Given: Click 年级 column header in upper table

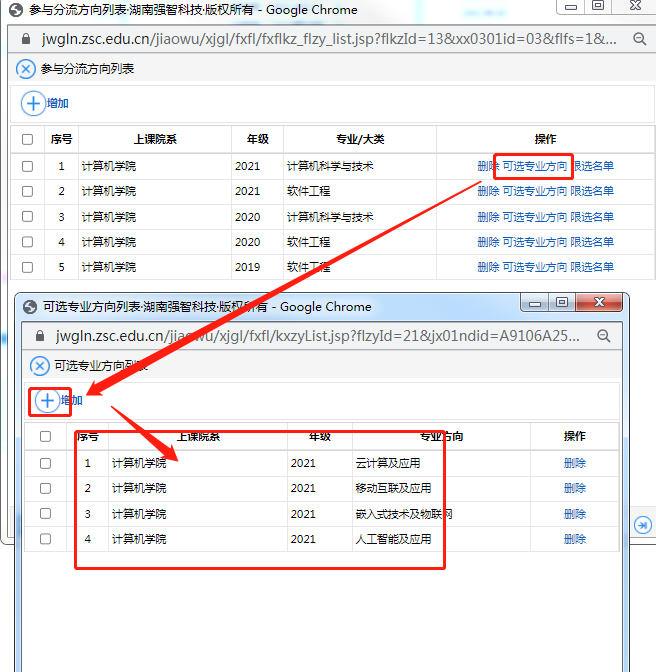Looking at the screenshot, I should (258, 139).
